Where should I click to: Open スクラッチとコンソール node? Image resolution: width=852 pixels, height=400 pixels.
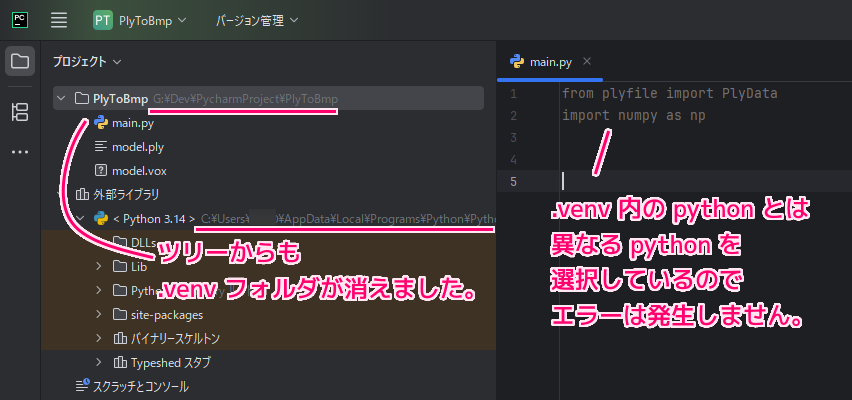click(x=141, y=386)
